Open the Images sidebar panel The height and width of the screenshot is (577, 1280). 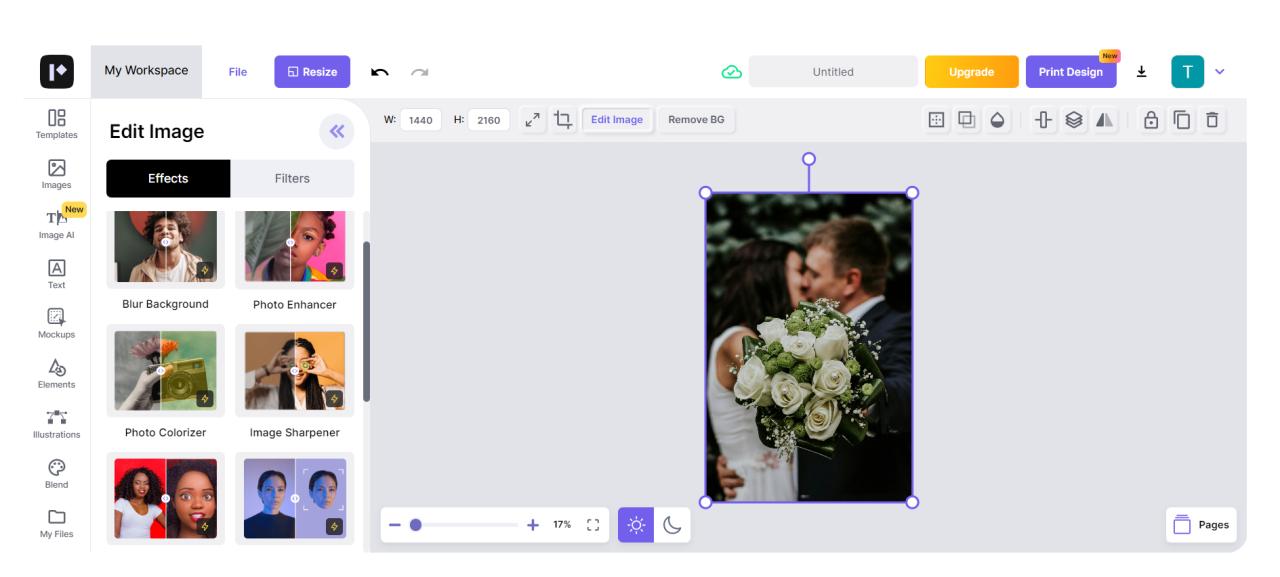coord(57,174)
